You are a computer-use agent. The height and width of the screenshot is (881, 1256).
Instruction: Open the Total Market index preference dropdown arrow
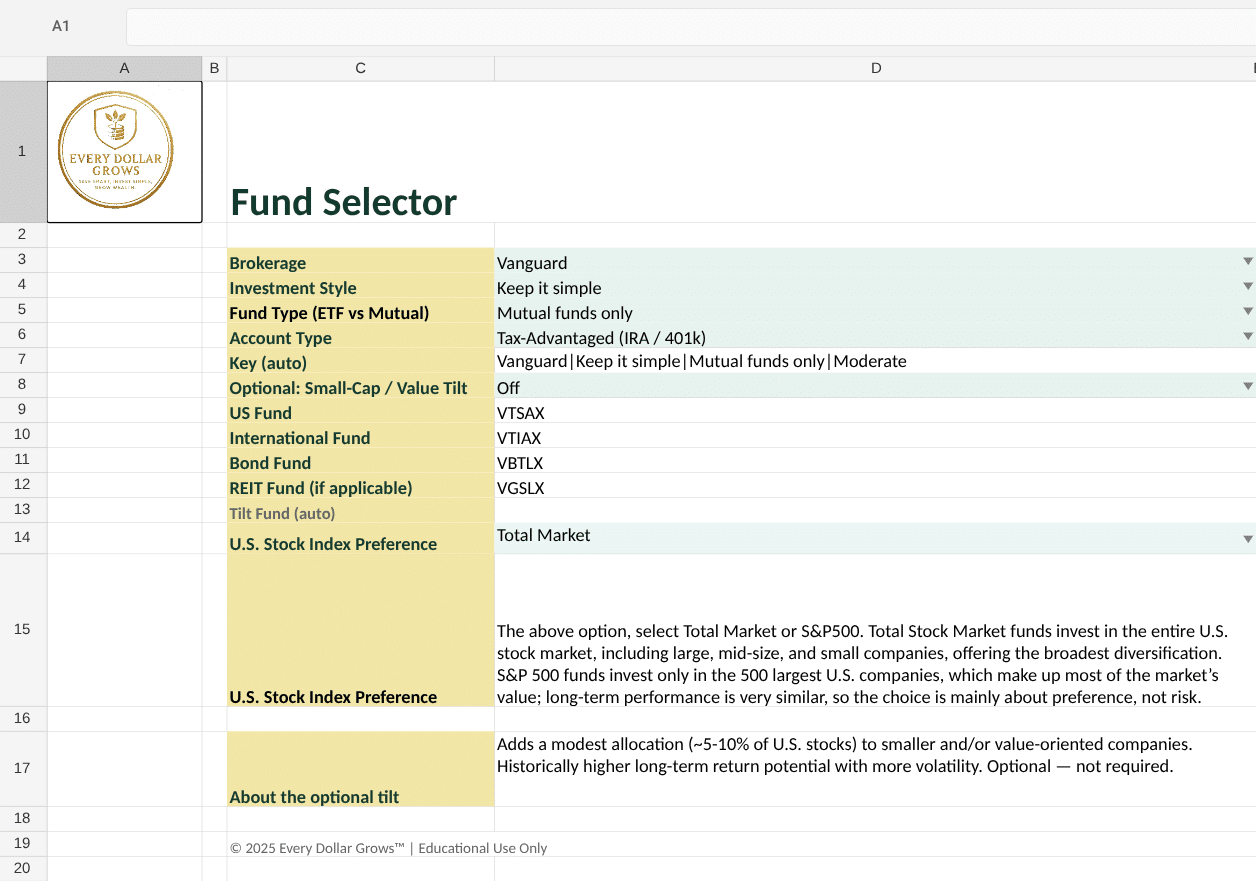[1247, 539]
